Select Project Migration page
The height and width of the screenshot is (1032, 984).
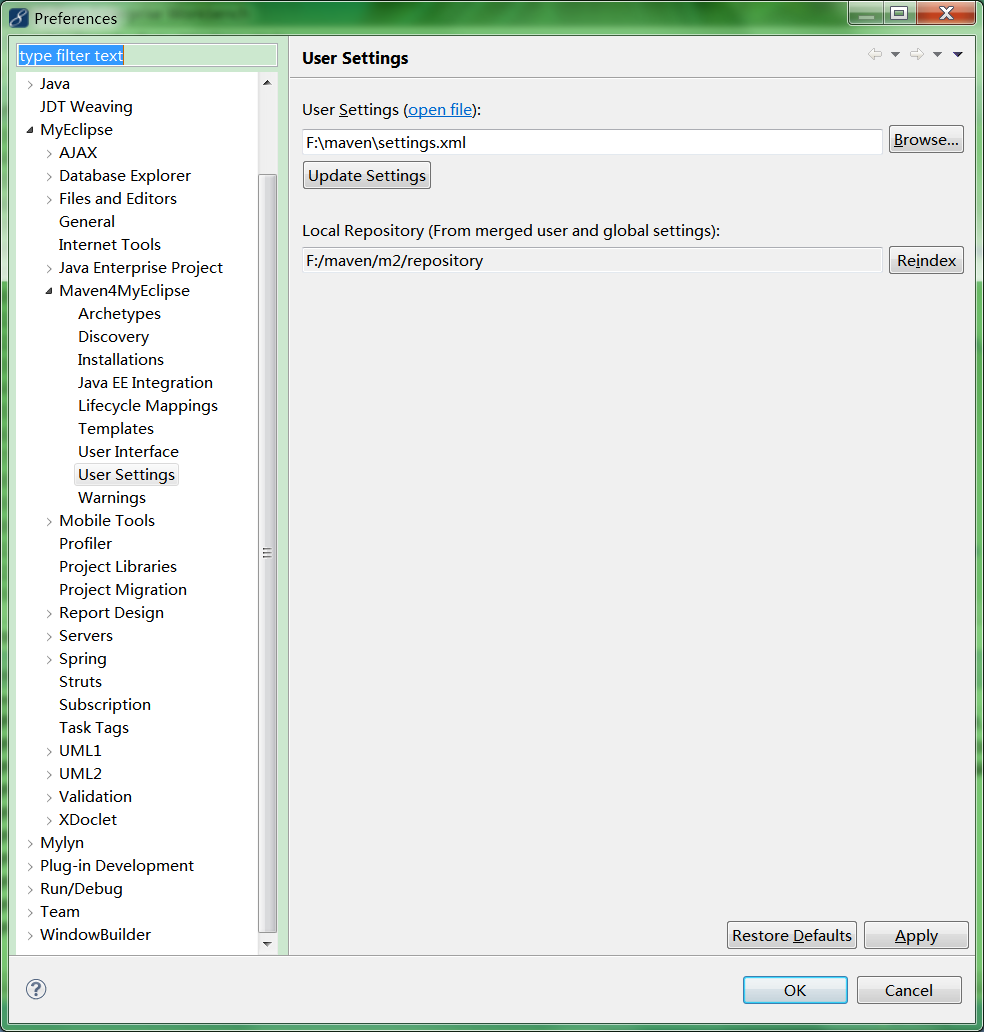coord(122,590)
